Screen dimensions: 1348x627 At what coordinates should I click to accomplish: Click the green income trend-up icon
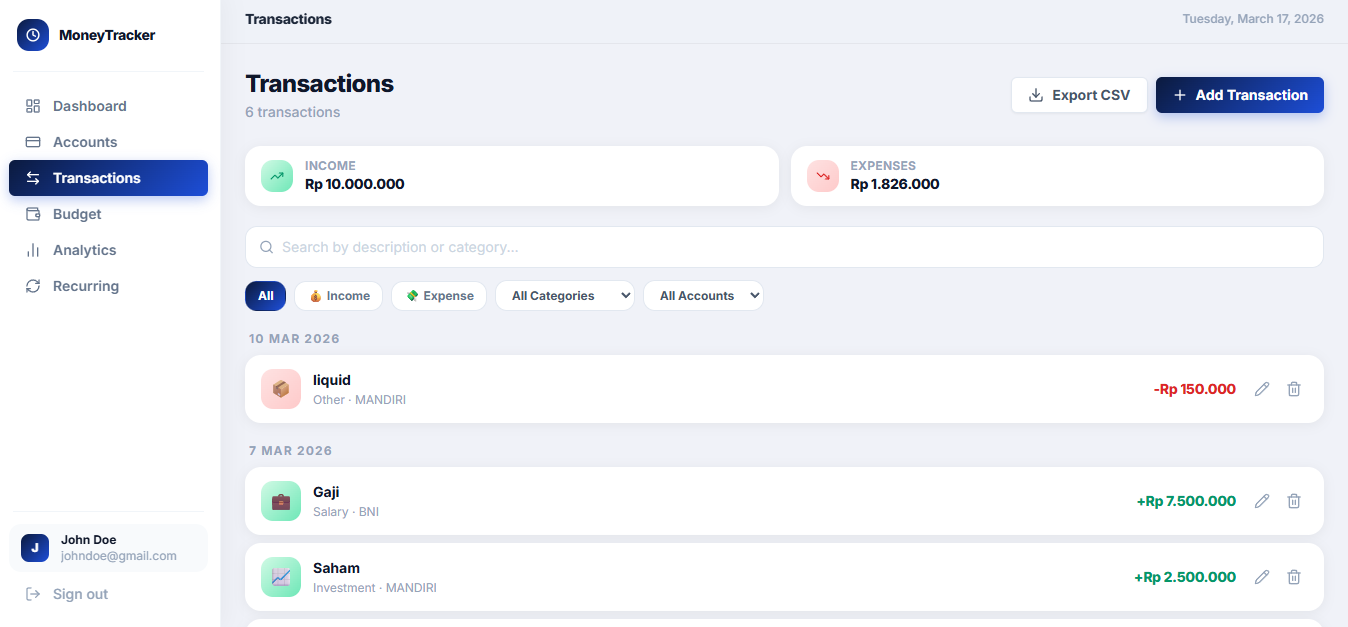point(277,176)
